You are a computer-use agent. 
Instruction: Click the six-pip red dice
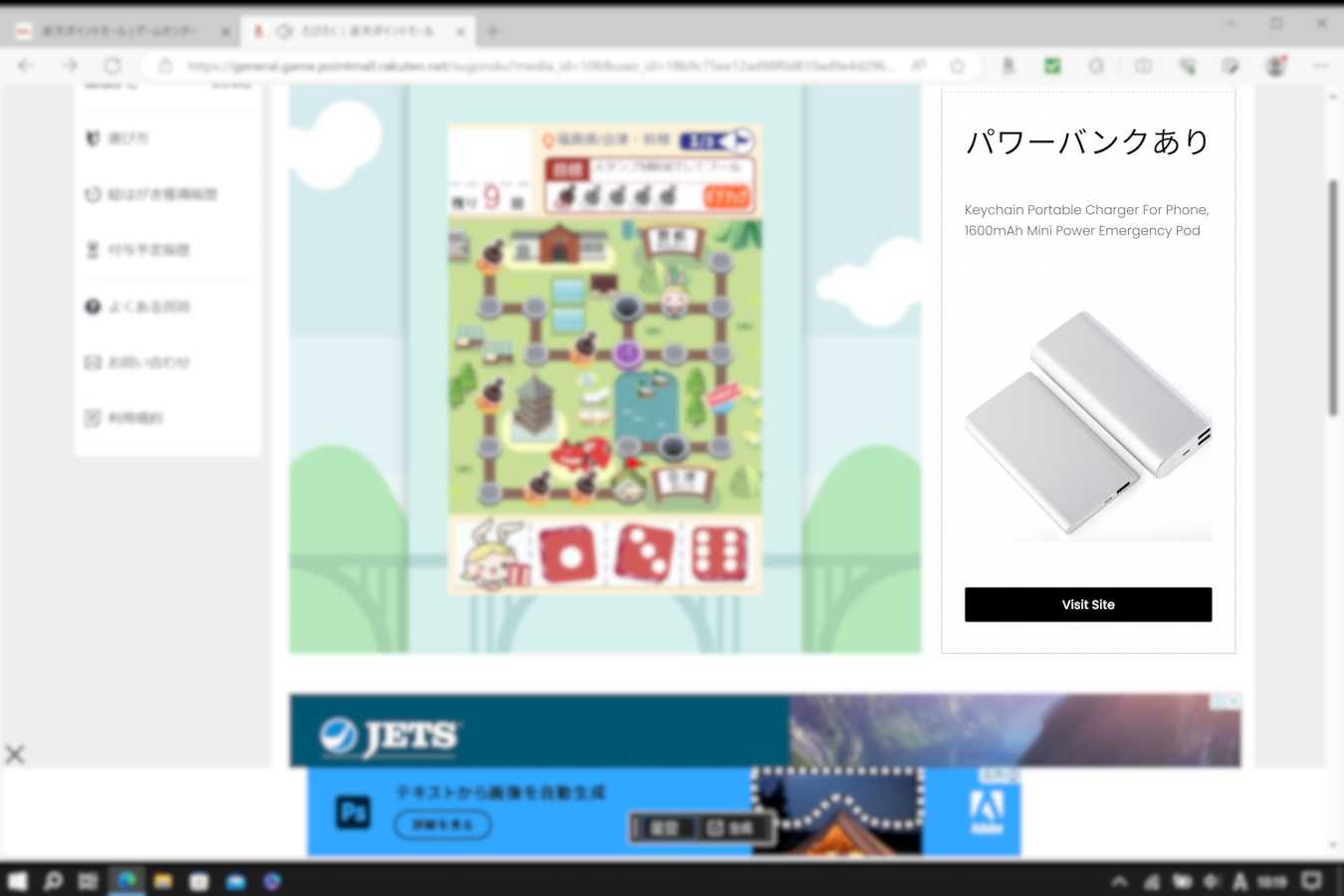(719, 555)
